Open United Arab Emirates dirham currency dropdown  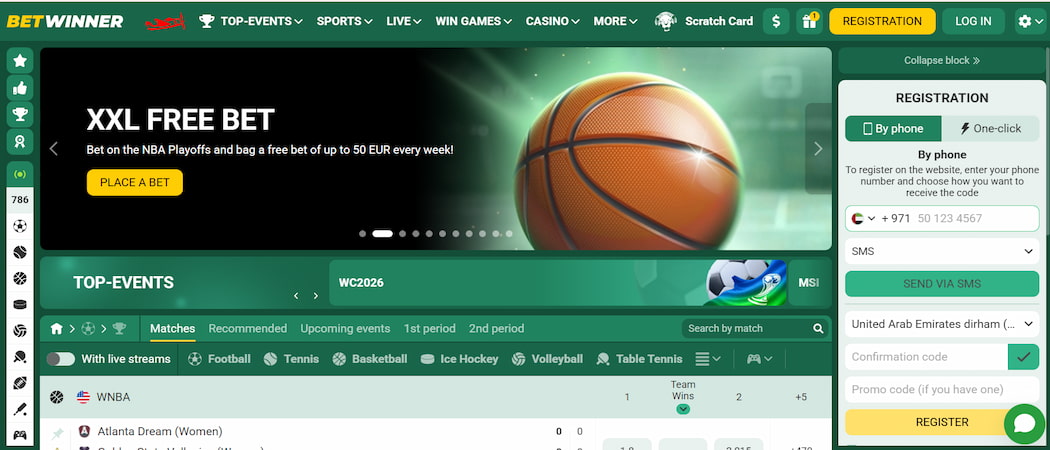[942, 324]
